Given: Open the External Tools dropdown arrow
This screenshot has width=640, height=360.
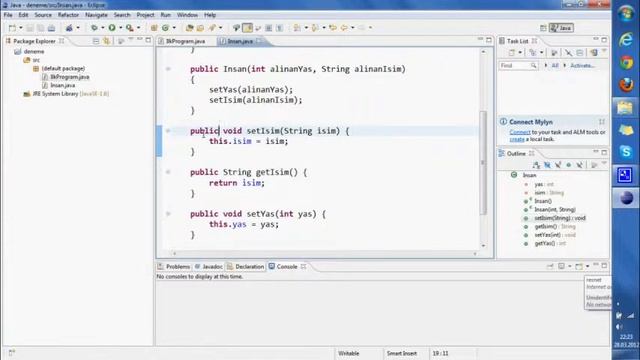Looking at the screenshot, I should (138, 28).
